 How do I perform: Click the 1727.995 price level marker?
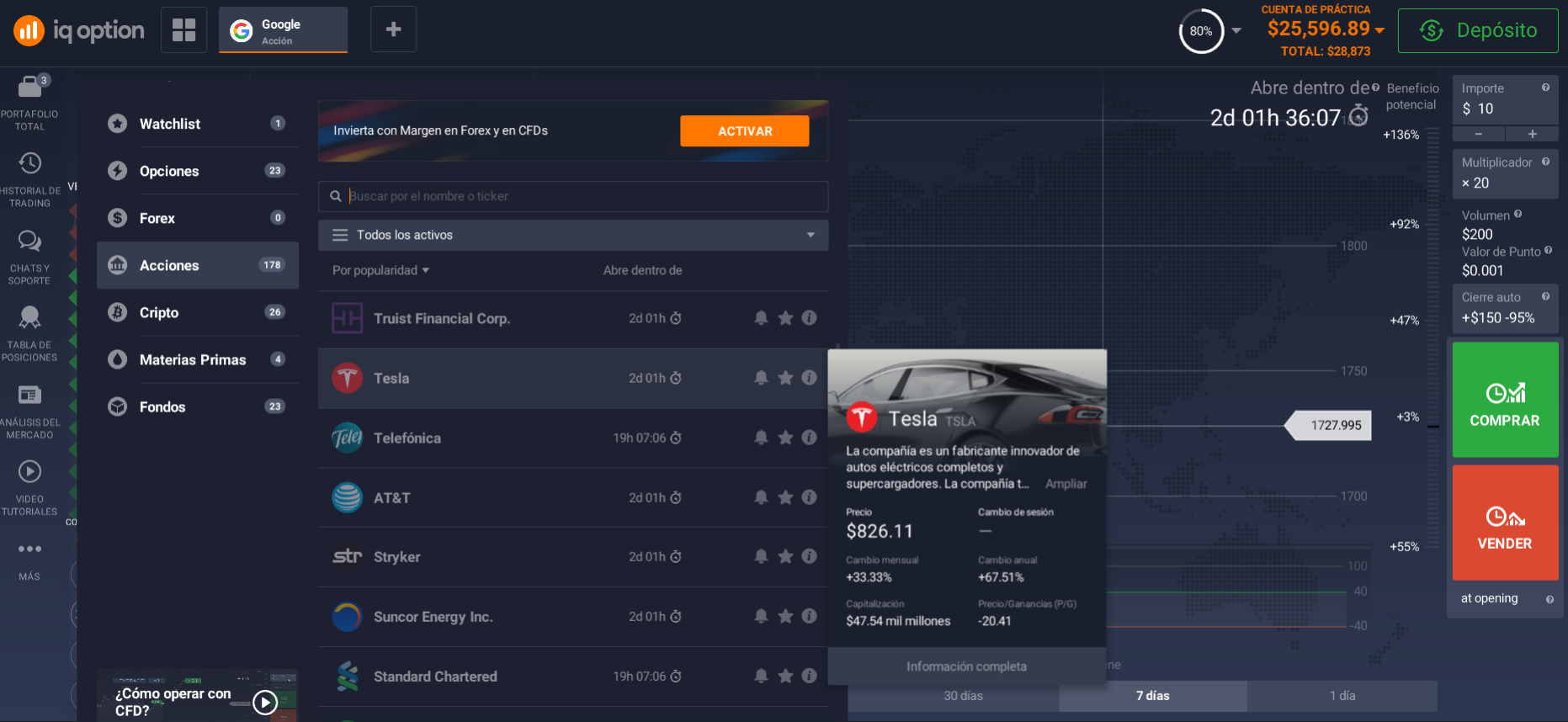coord(1329,425)
